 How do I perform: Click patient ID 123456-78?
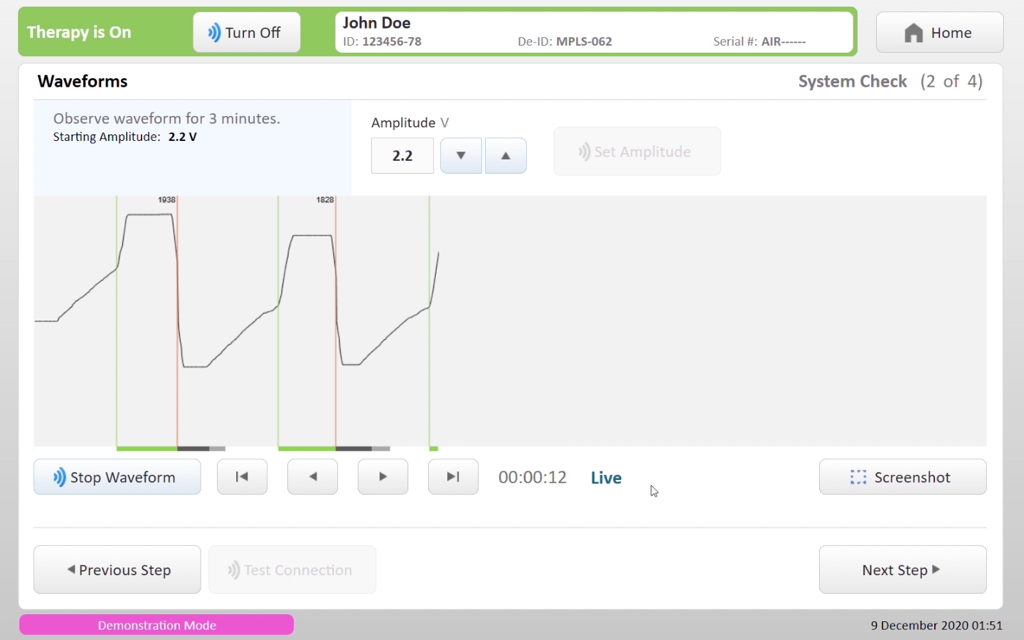tap(382, 42)
